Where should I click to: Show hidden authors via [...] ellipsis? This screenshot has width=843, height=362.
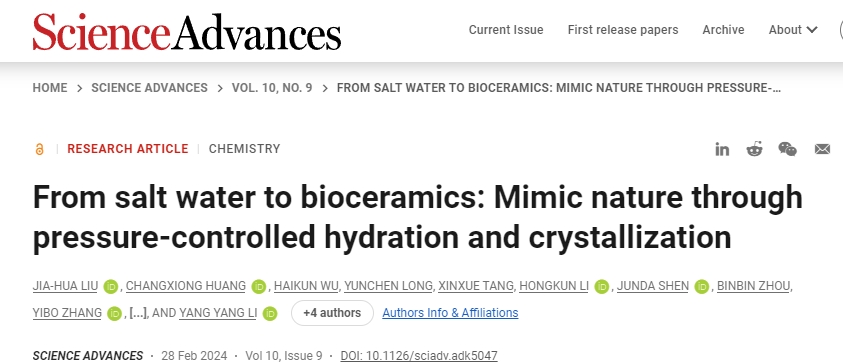[x=138, y=313]
